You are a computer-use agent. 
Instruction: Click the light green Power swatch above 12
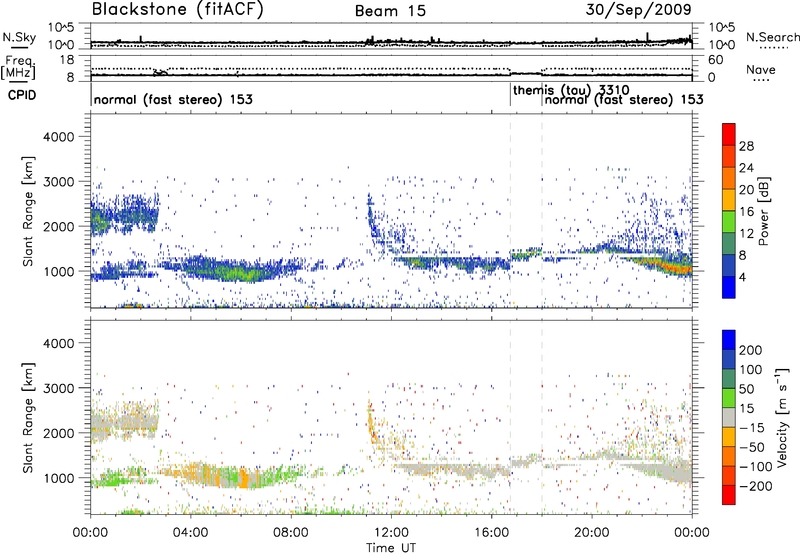click(729, 222)
